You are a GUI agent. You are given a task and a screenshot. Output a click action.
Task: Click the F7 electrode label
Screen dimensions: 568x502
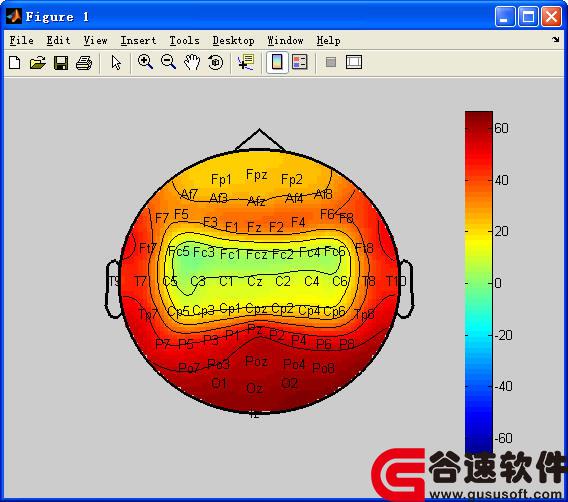[162, 218]
